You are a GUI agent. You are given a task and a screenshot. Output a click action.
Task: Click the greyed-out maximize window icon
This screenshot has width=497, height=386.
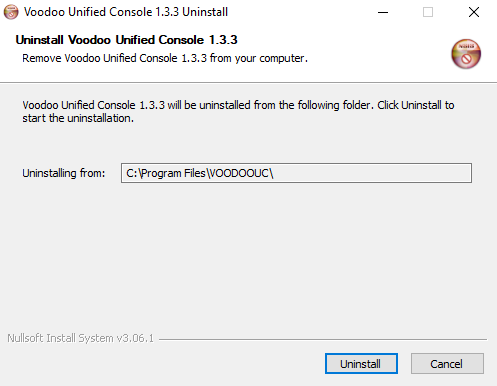[x=428, y=12]
